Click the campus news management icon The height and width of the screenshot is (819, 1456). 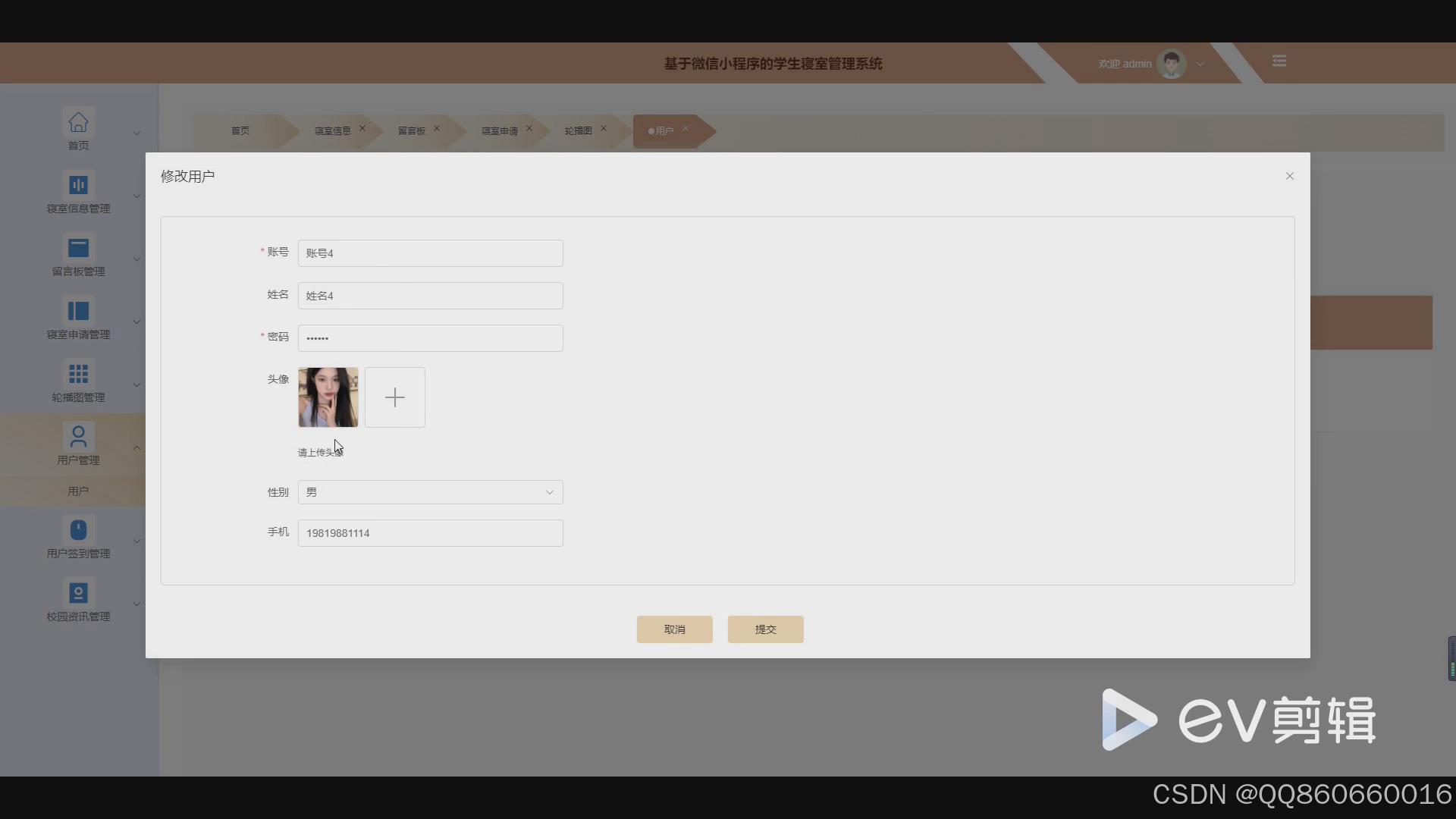click(x=78, y=592)
